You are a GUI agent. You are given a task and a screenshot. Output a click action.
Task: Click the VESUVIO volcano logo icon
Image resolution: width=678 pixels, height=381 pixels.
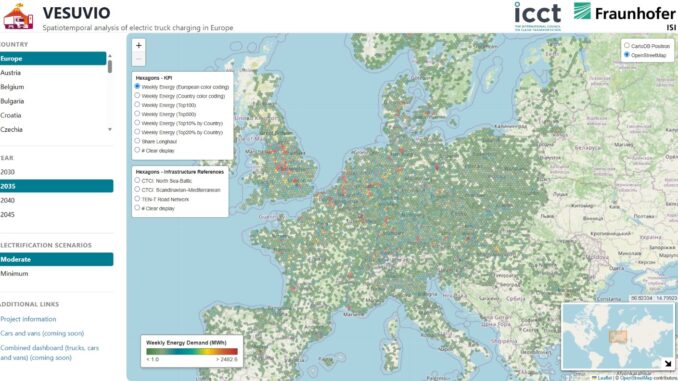point(18,16)
